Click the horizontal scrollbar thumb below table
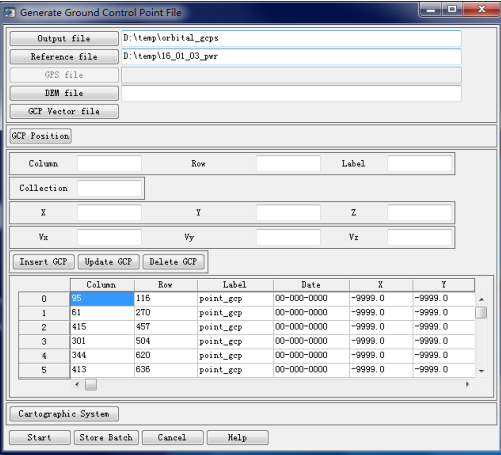 point(91,385)
